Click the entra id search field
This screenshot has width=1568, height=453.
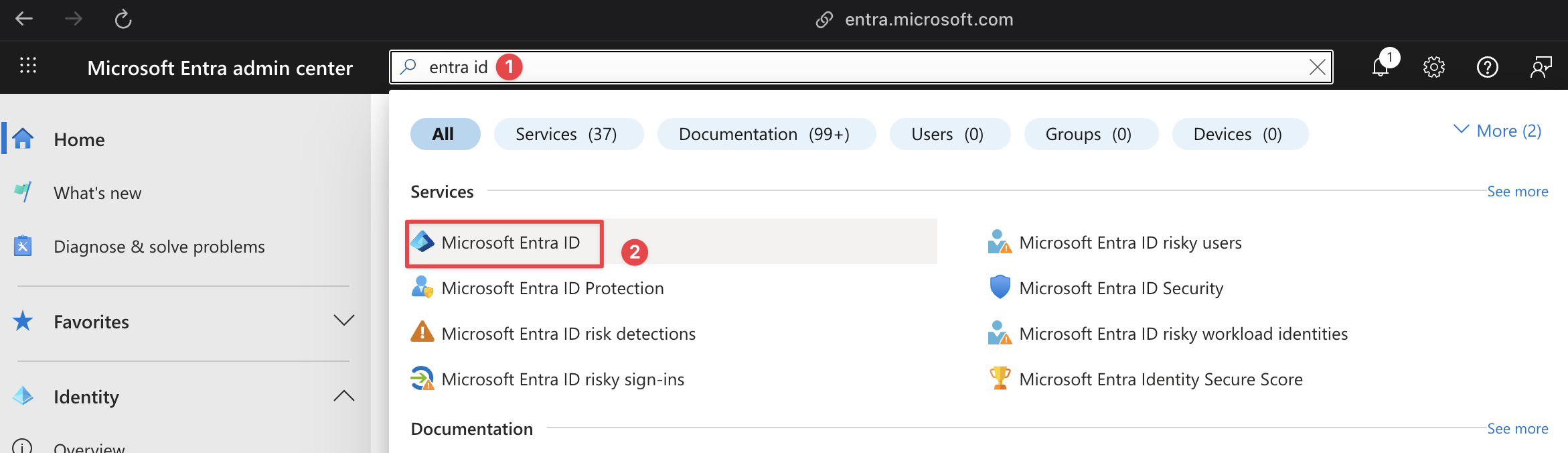[x=860, y=67]
